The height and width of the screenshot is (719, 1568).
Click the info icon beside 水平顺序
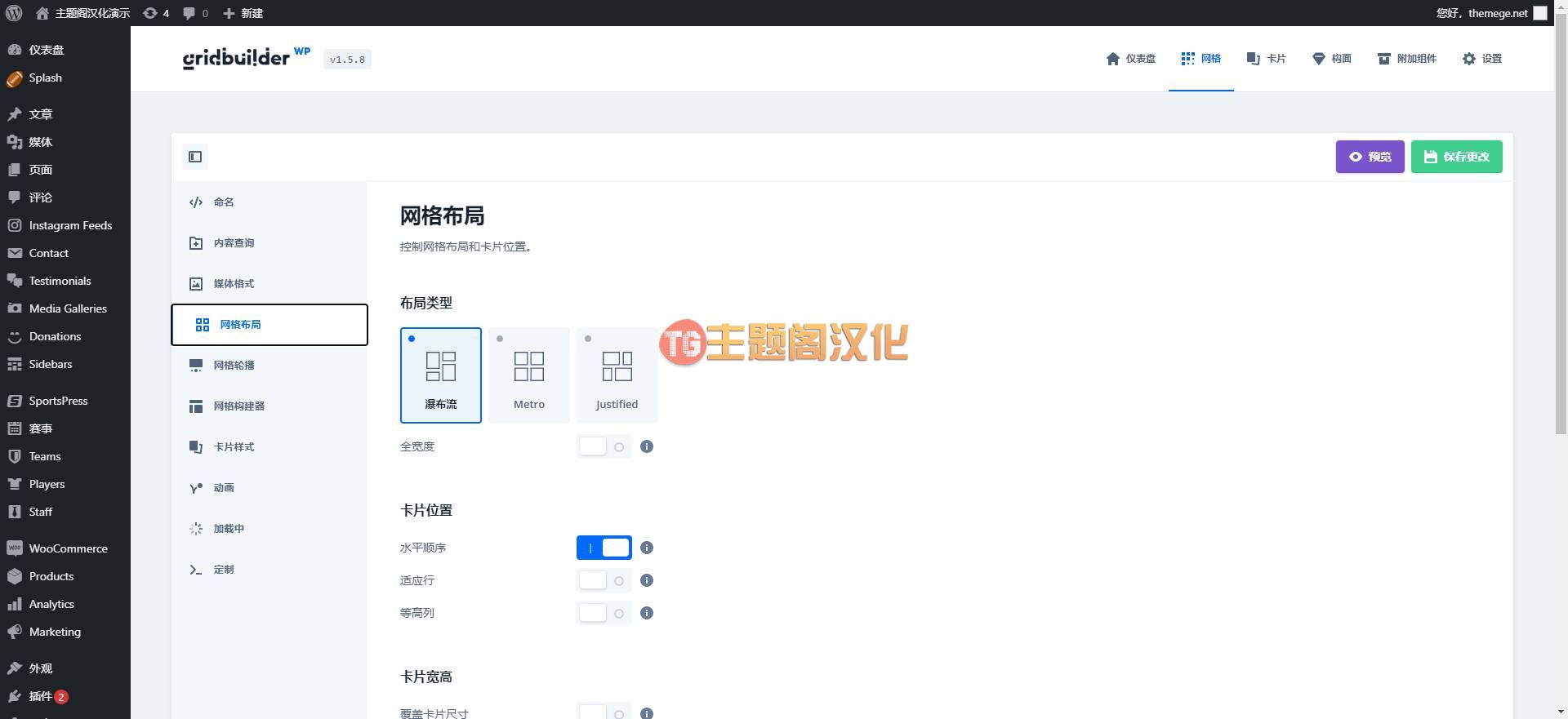point(647,548)
